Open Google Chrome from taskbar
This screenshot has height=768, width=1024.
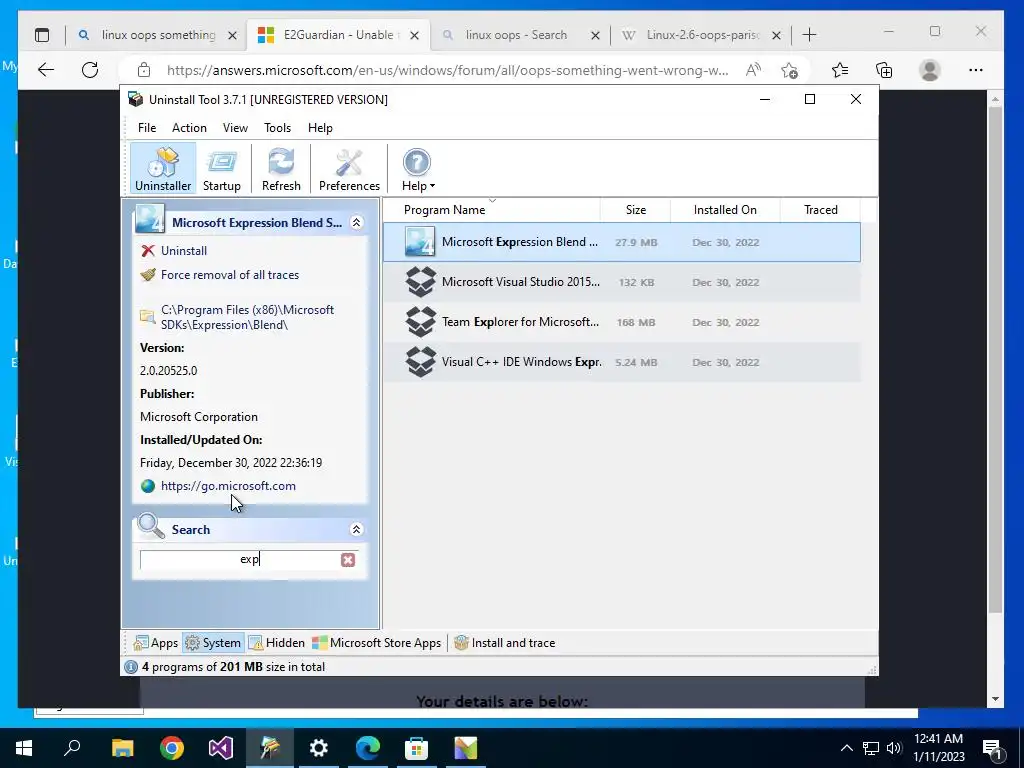point(172,748)
